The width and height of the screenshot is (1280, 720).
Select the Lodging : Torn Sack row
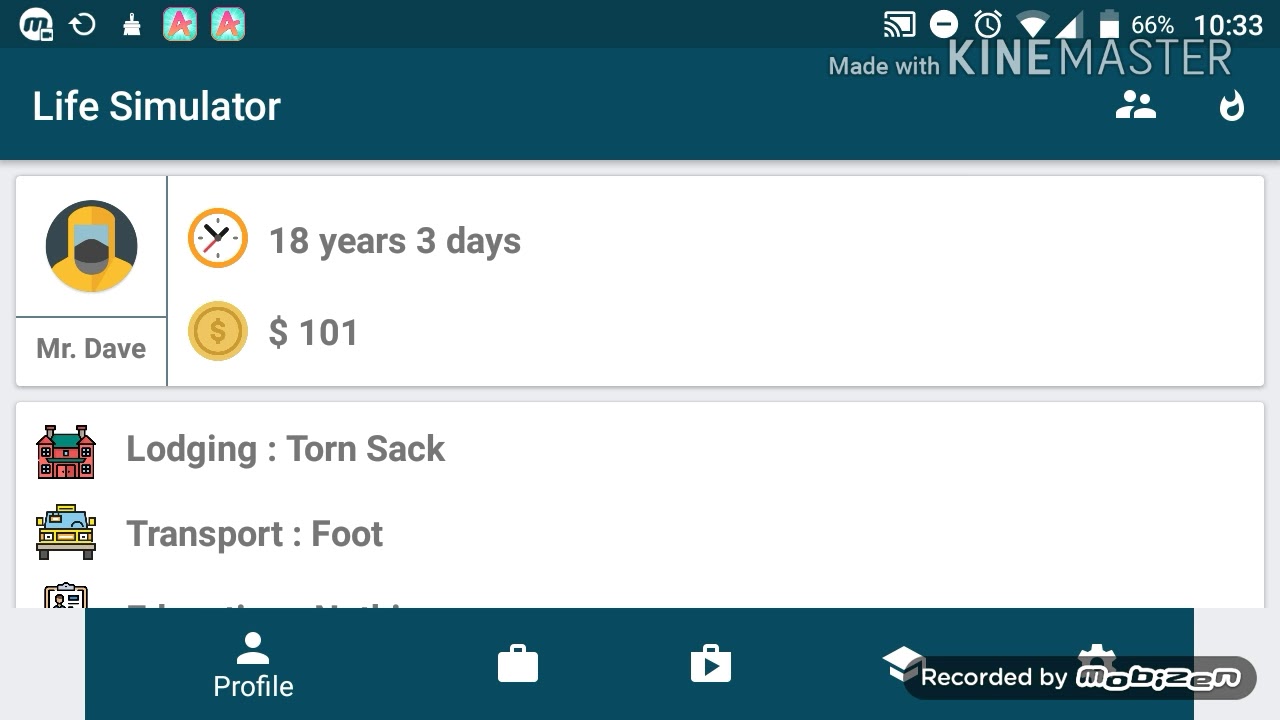pyautogui.click(x=286, y=449)
